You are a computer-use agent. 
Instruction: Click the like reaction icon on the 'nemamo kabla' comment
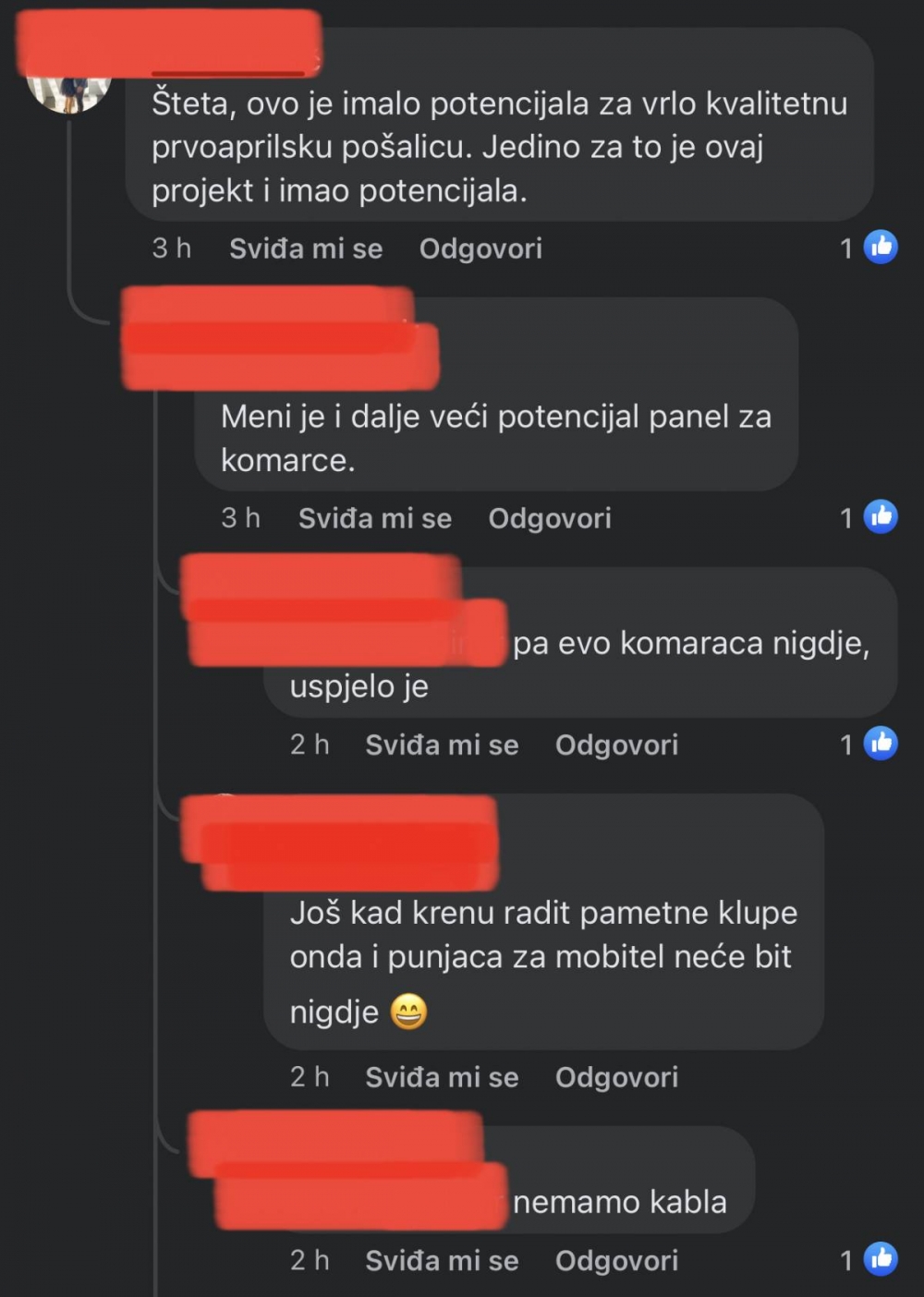coord(881,1259)
